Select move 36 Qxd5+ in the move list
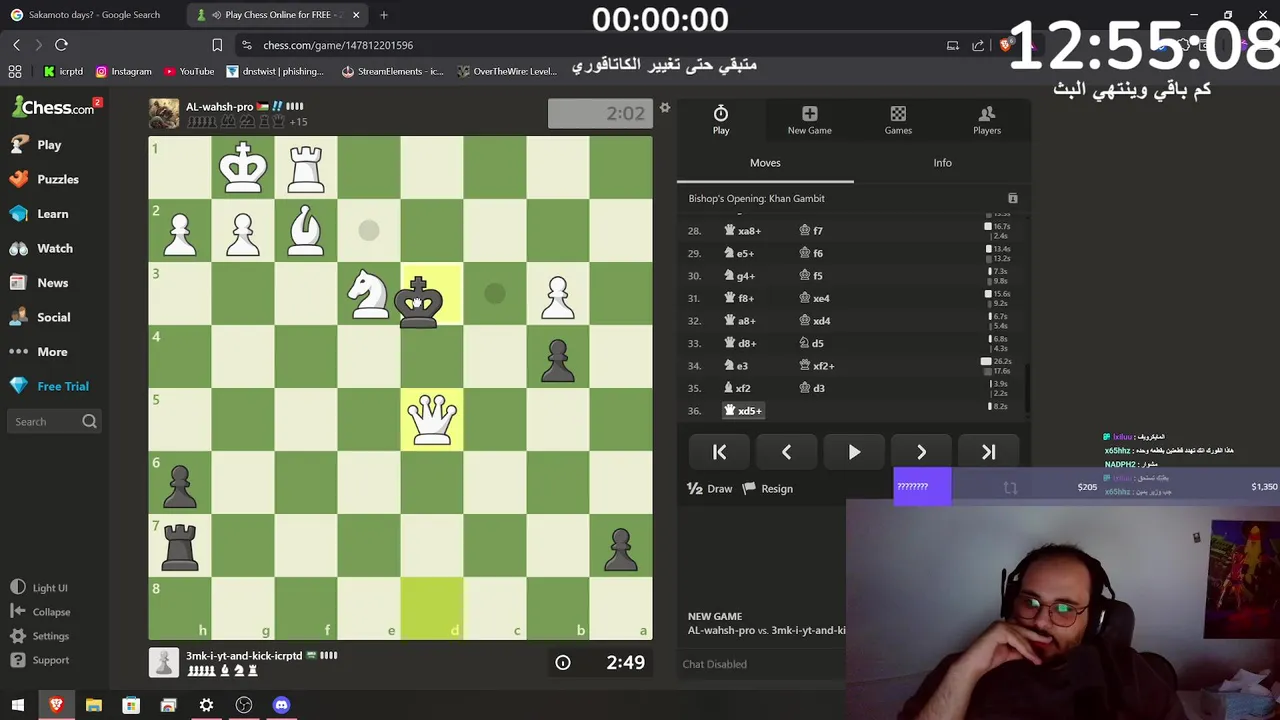Image resolution: width=1280 pixels, height=720 pixels. click(743, 411)
